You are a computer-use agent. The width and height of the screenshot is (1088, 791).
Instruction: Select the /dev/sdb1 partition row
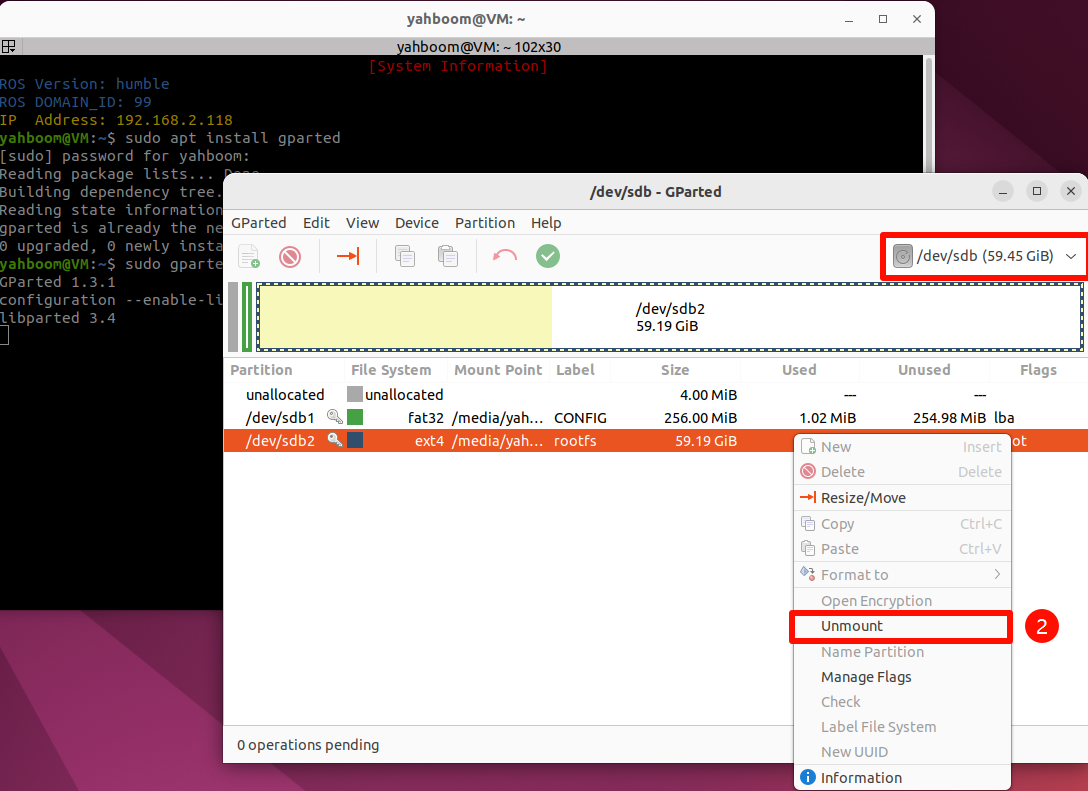tap(656, 417)
